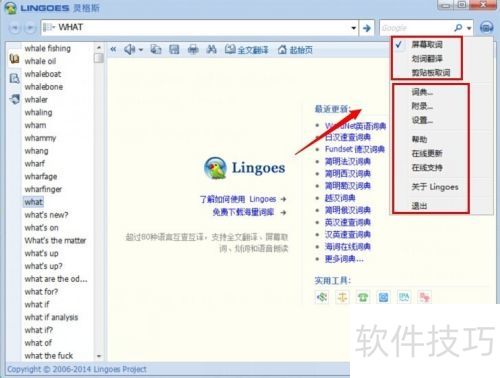500x378 pixels.
Task: Open the main menu button at top right
Action: (x=486, y=27)
